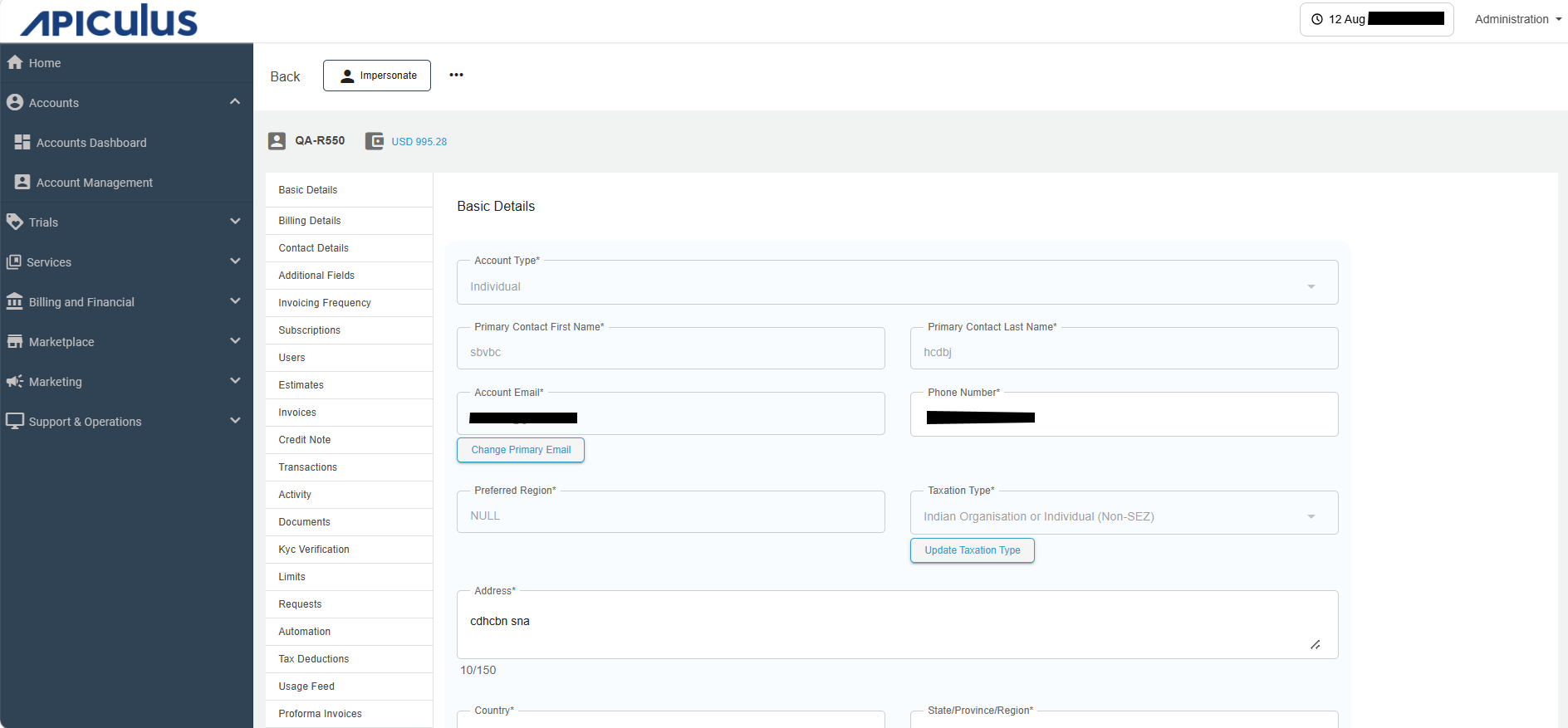Image resolution: width=1568 pixels, height=728 pixels.
Task: Click the Marketing megaphone icon
Action: [15, 381]
